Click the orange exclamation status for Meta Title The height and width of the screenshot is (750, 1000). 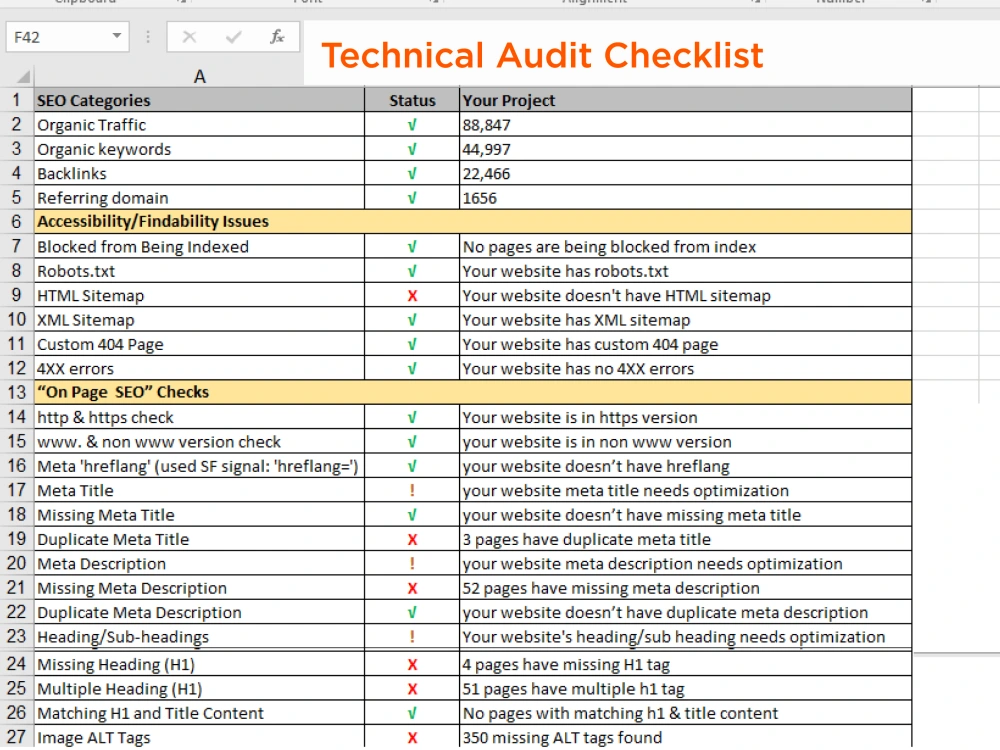coord(412,490)
